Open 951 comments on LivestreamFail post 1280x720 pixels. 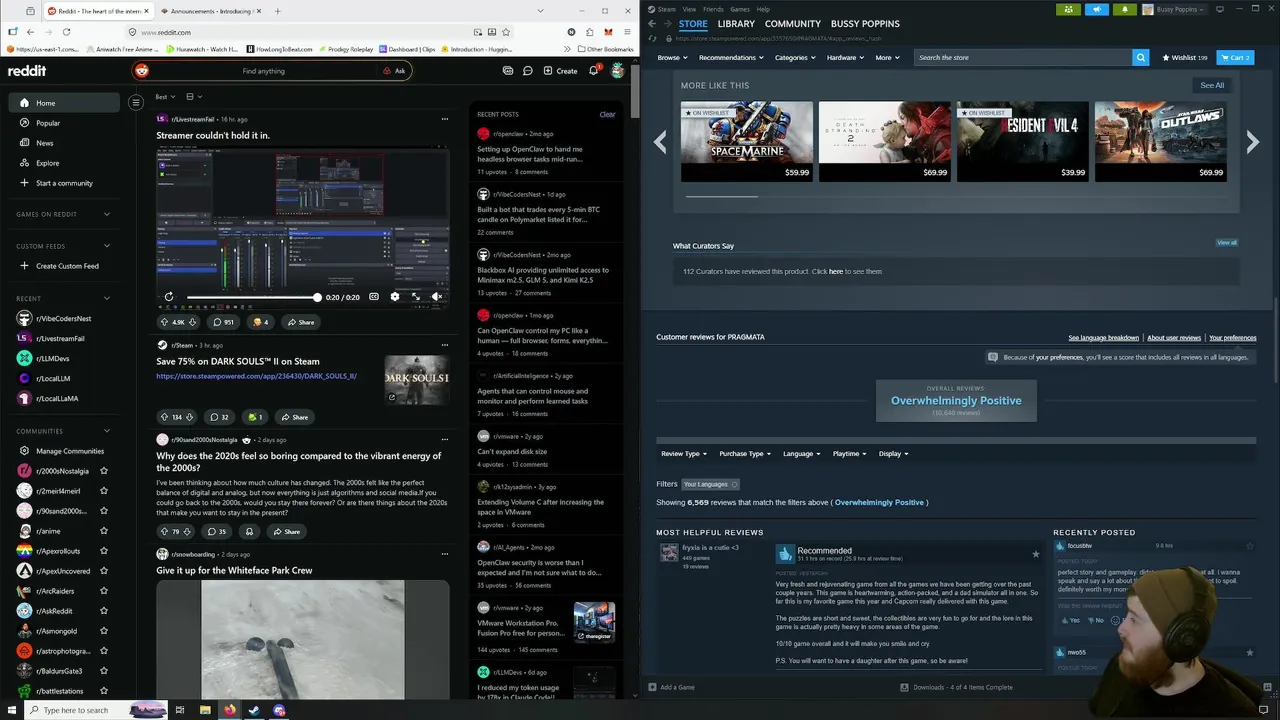[x=222, y=322]
